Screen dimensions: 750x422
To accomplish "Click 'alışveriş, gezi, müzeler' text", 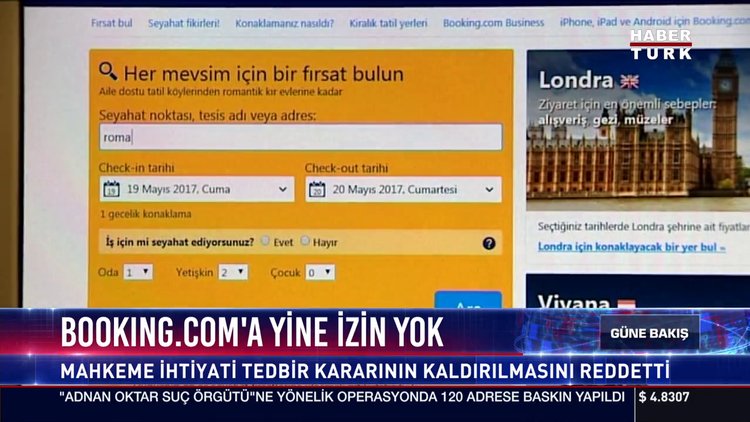I will (606, 120).
